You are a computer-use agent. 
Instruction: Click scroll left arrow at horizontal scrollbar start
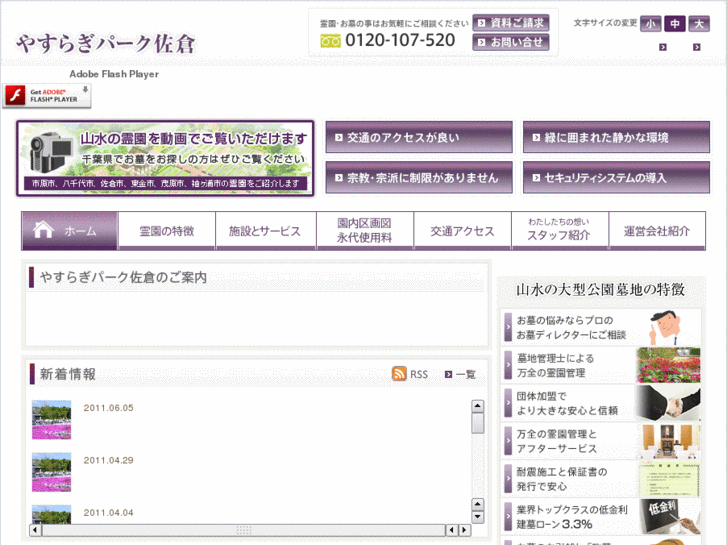pyautogui.click(x=35, y=530)
